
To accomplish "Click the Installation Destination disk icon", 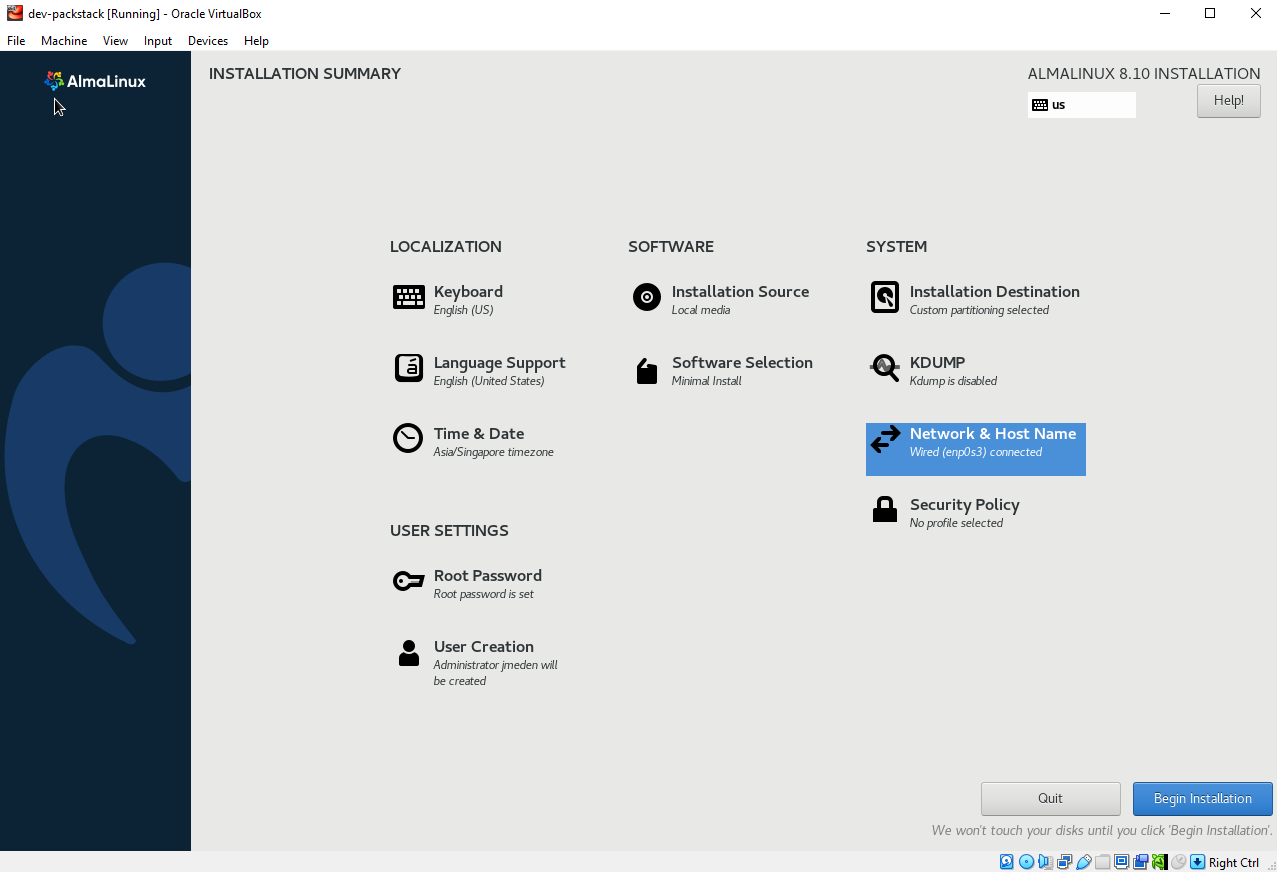I will click(885, 298).
